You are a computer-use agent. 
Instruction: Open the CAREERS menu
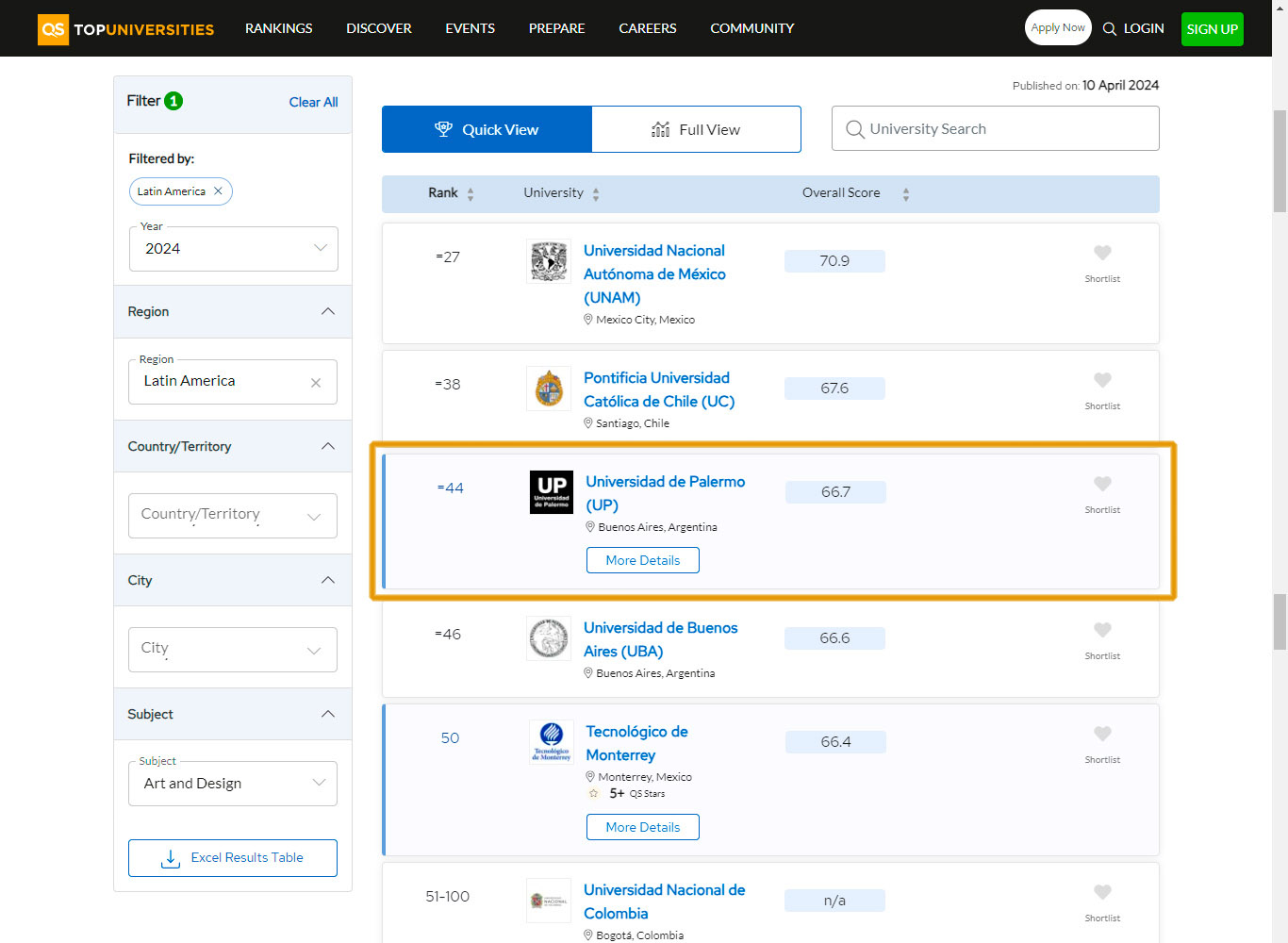648,28
